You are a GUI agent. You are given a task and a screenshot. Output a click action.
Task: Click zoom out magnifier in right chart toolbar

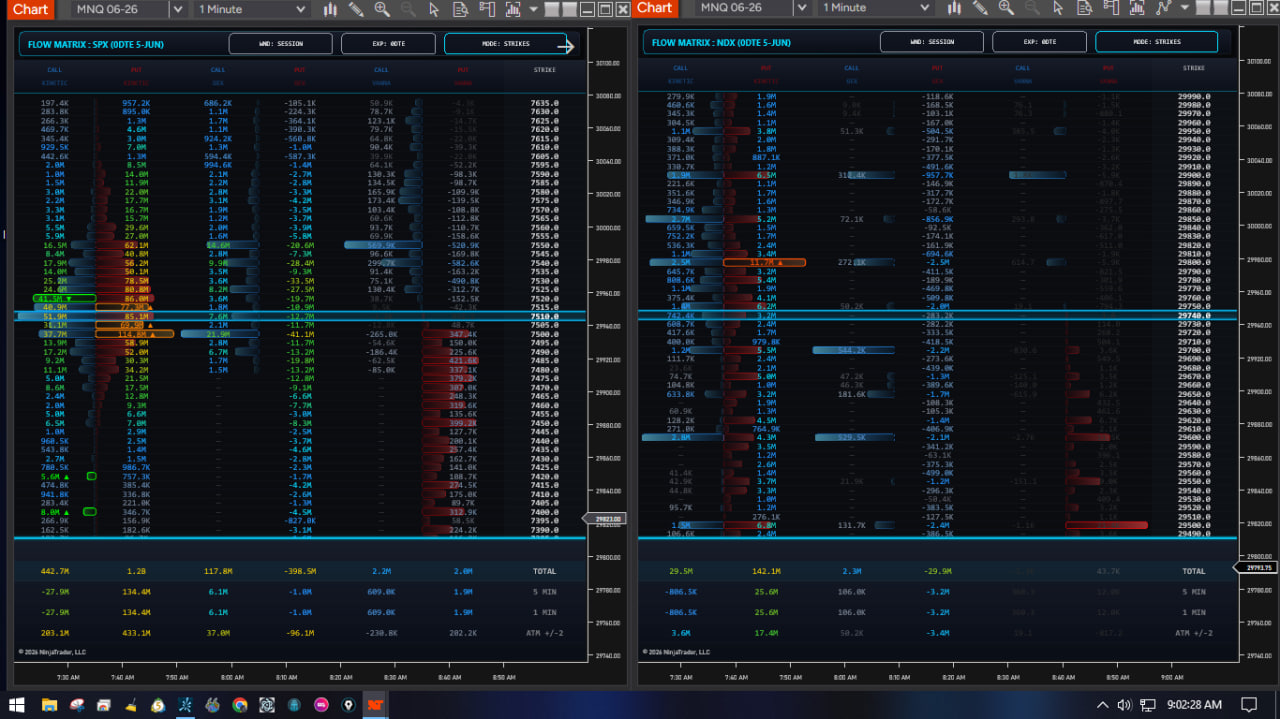pos(1032,9)
